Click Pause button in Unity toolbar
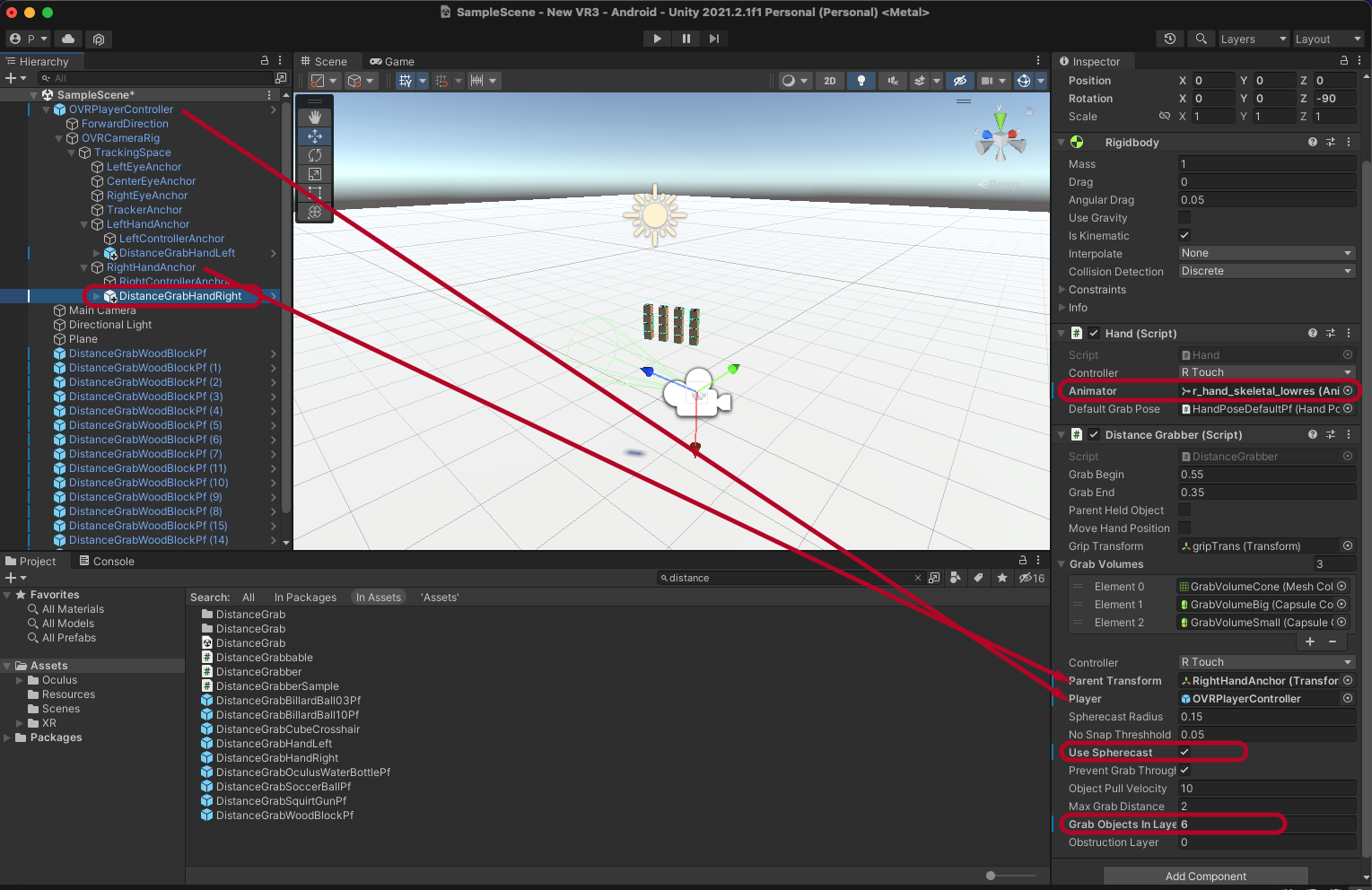 (x=686, y=39)
